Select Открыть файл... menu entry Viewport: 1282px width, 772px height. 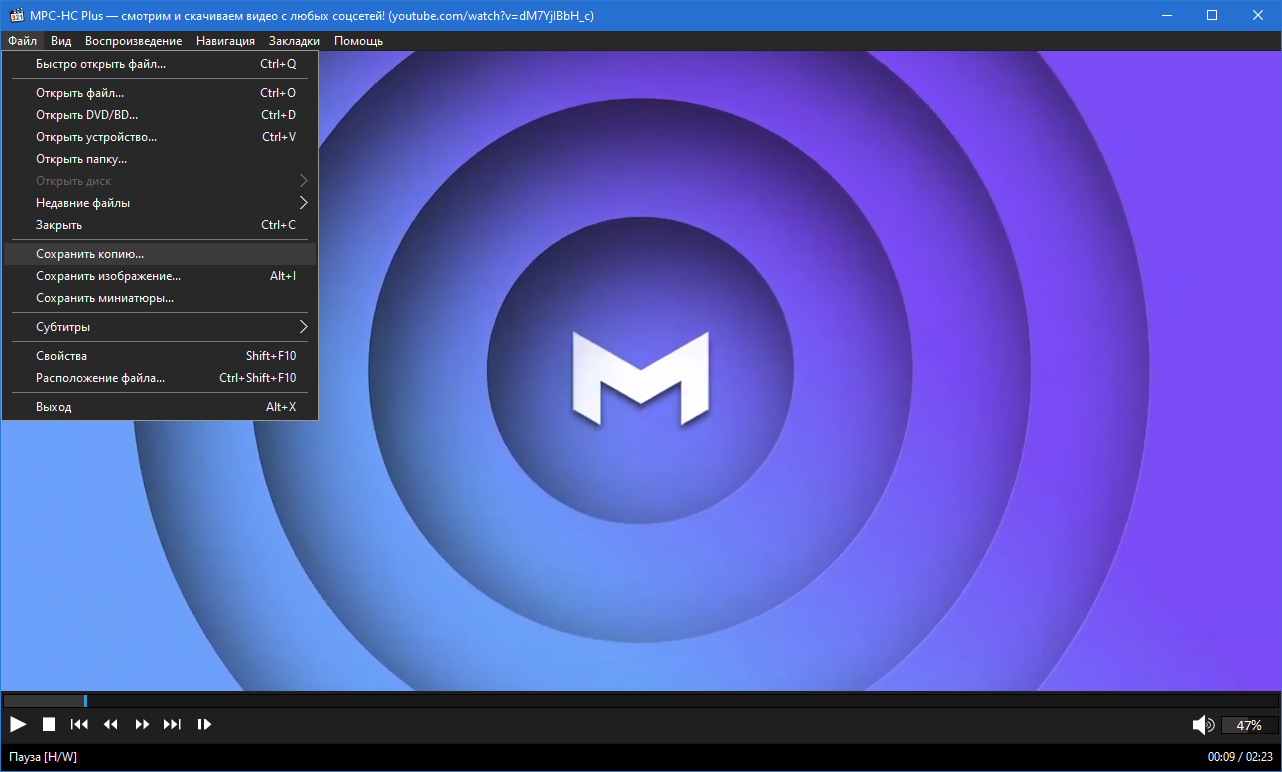160,93
